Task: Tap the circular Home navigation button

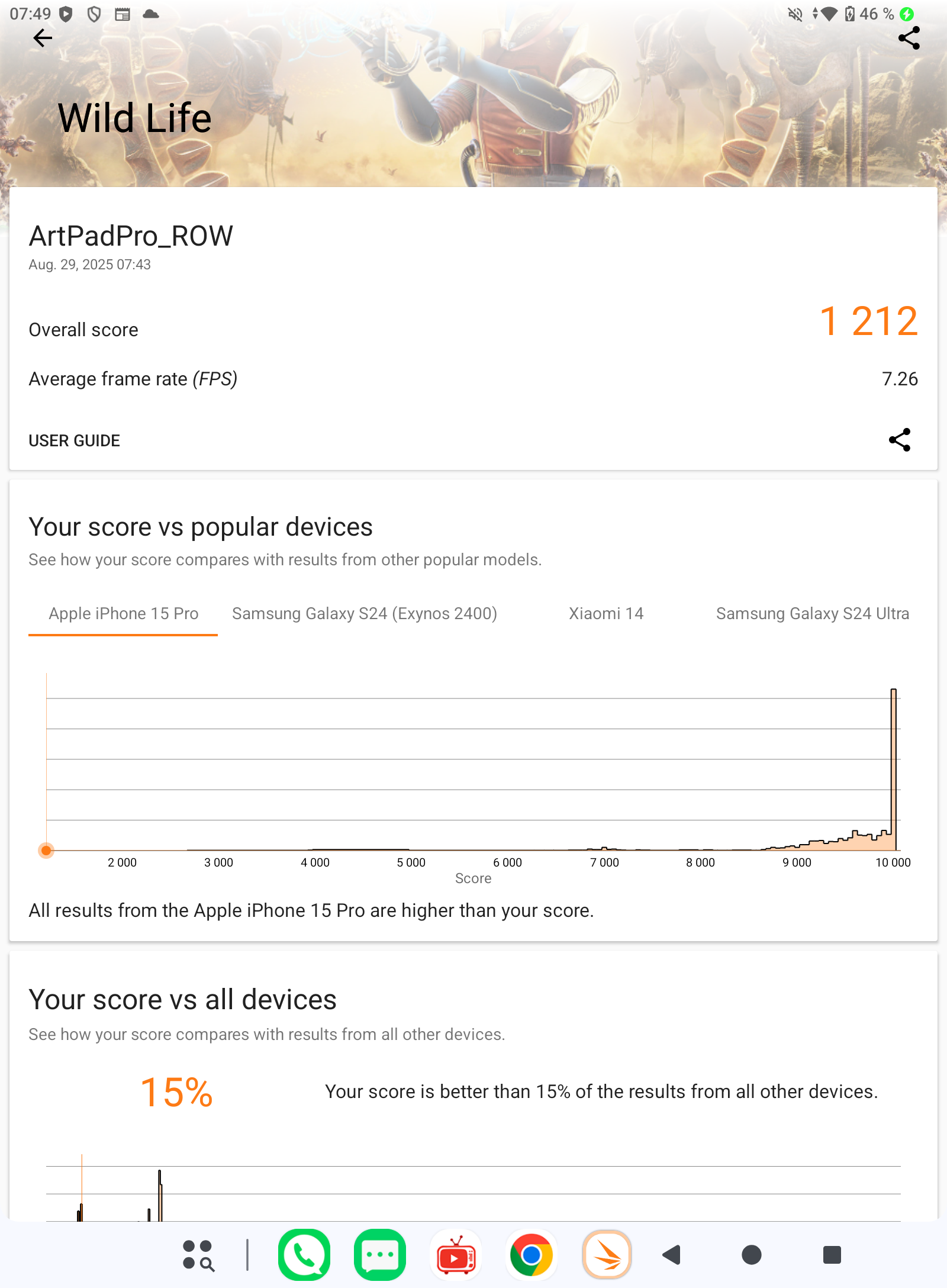Action: click(752, 1255)
